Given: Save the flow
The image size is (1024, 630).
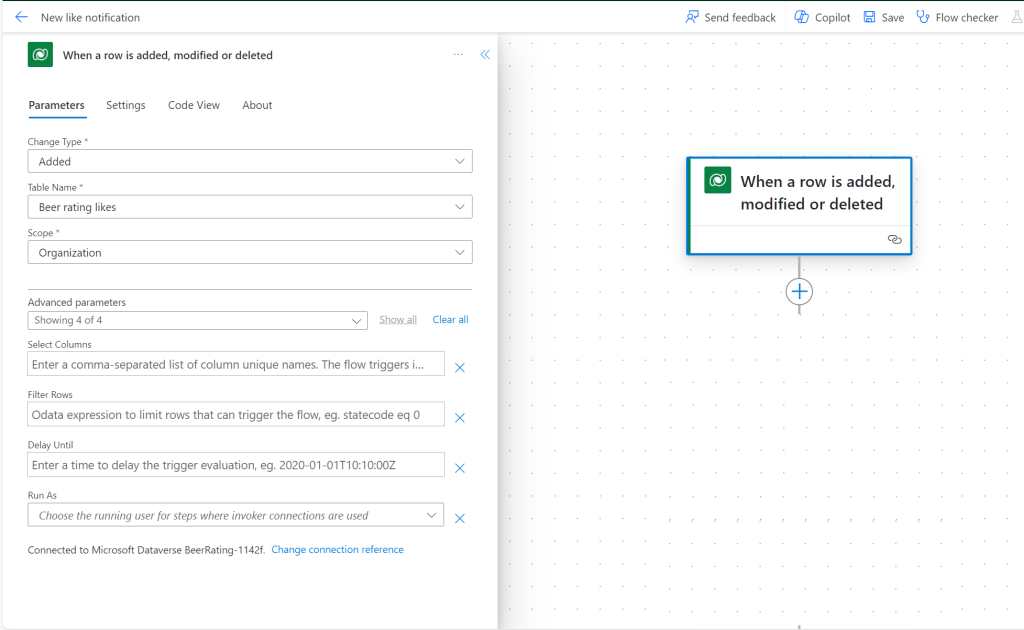Looking at the screenshot, I should pos(883,17).
